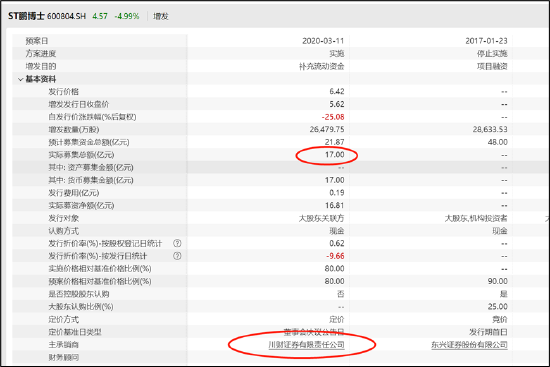Screen dimensions: 550x367
Task: Click expected raise value 21.87
Action: click(x=335, y=142)
